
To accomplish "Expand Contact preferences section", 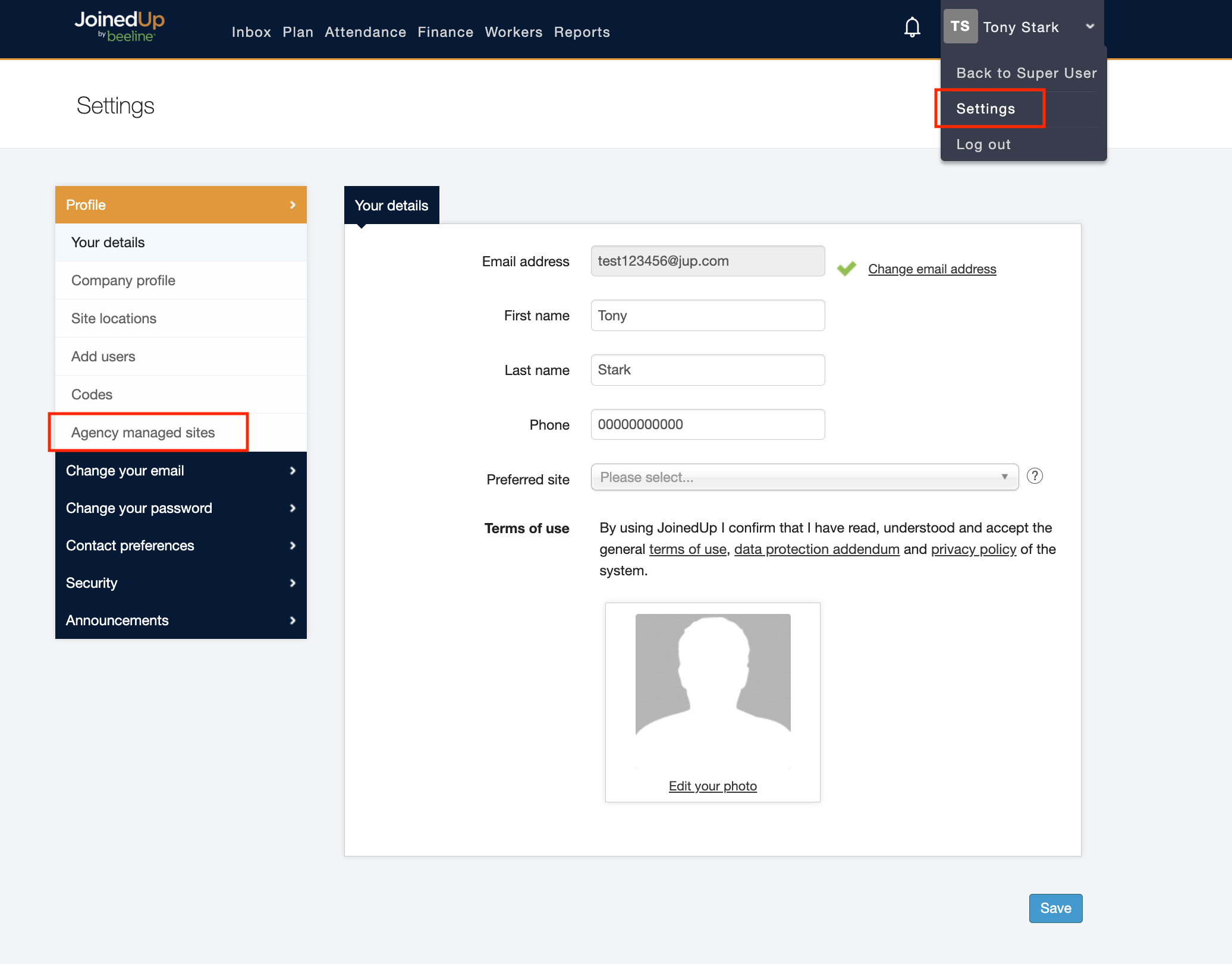I will [x=181, y=546].
